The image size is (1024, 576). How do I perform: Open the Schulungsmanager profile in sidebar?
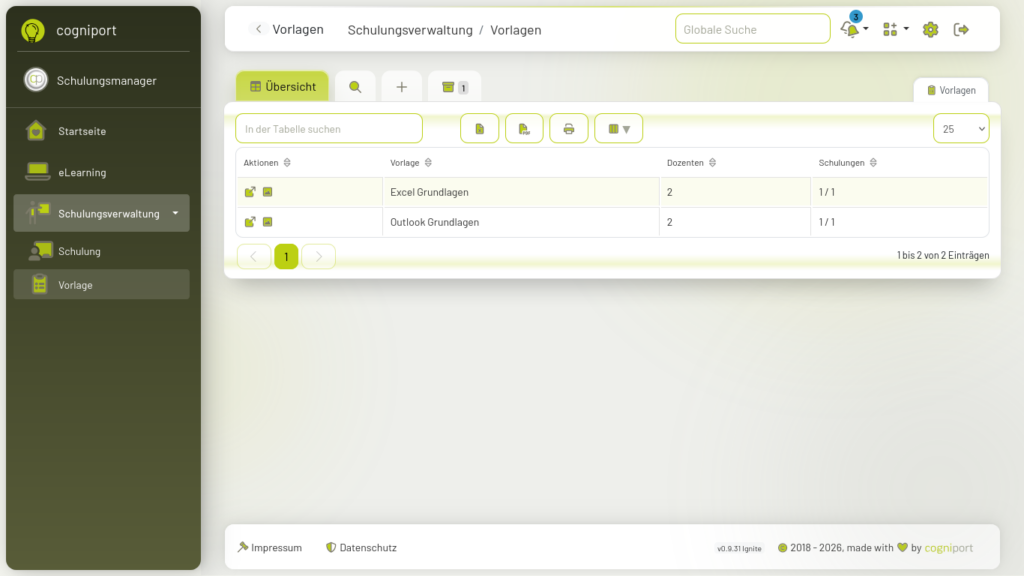tap(101, 80)
